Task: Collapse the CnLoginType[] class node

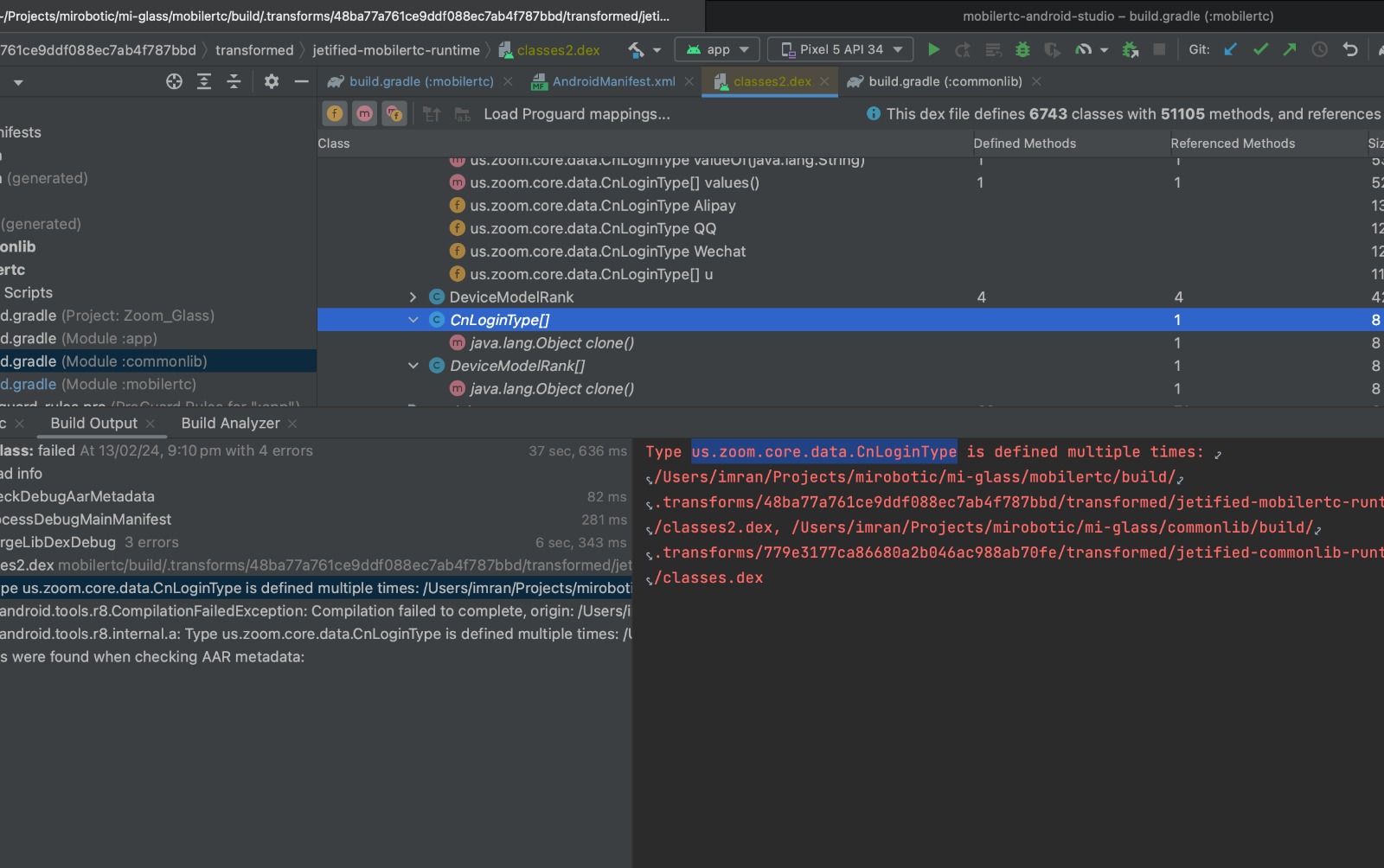Action: tap(413, 320)
